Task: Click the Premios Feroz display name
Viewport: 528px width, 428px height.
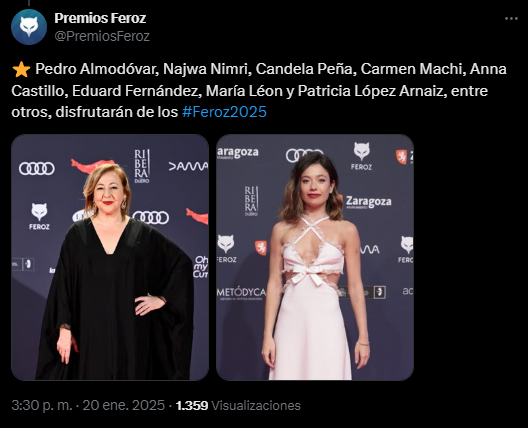Action: pyautogui.click(x=100, y=18)
